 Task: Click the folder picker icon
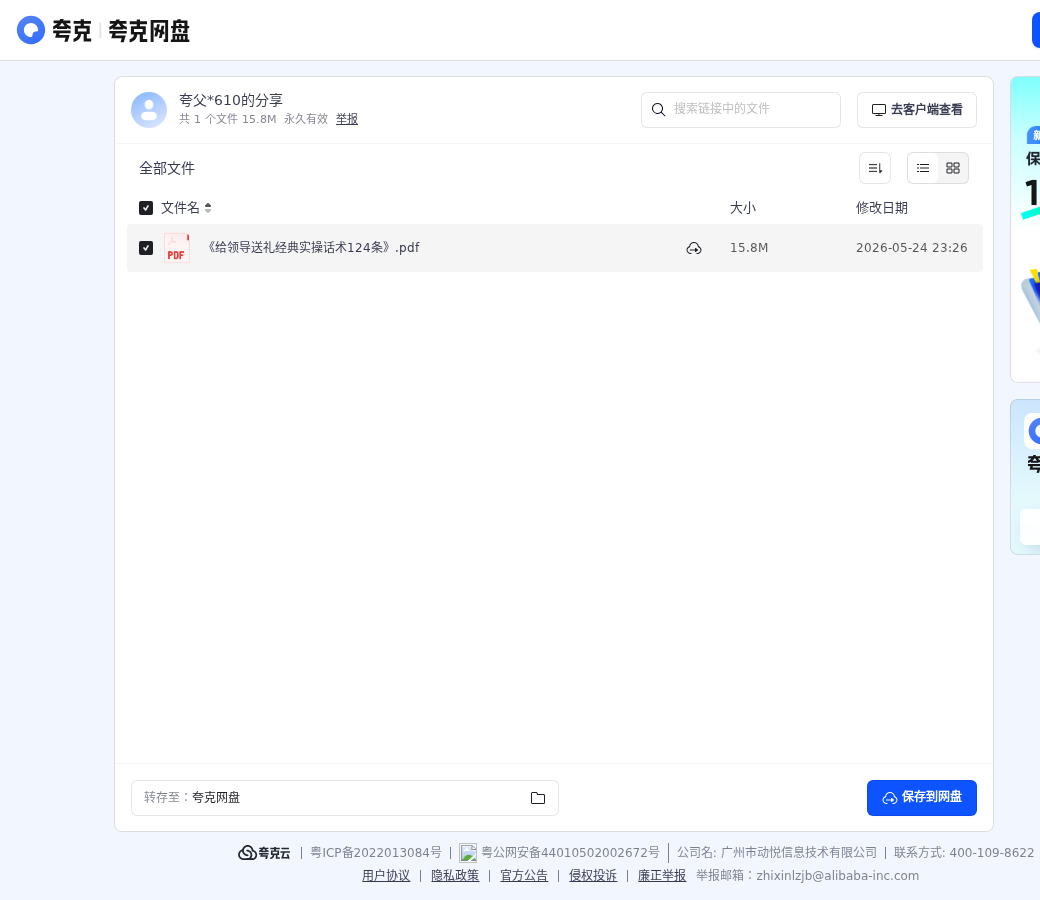point(537,798)
